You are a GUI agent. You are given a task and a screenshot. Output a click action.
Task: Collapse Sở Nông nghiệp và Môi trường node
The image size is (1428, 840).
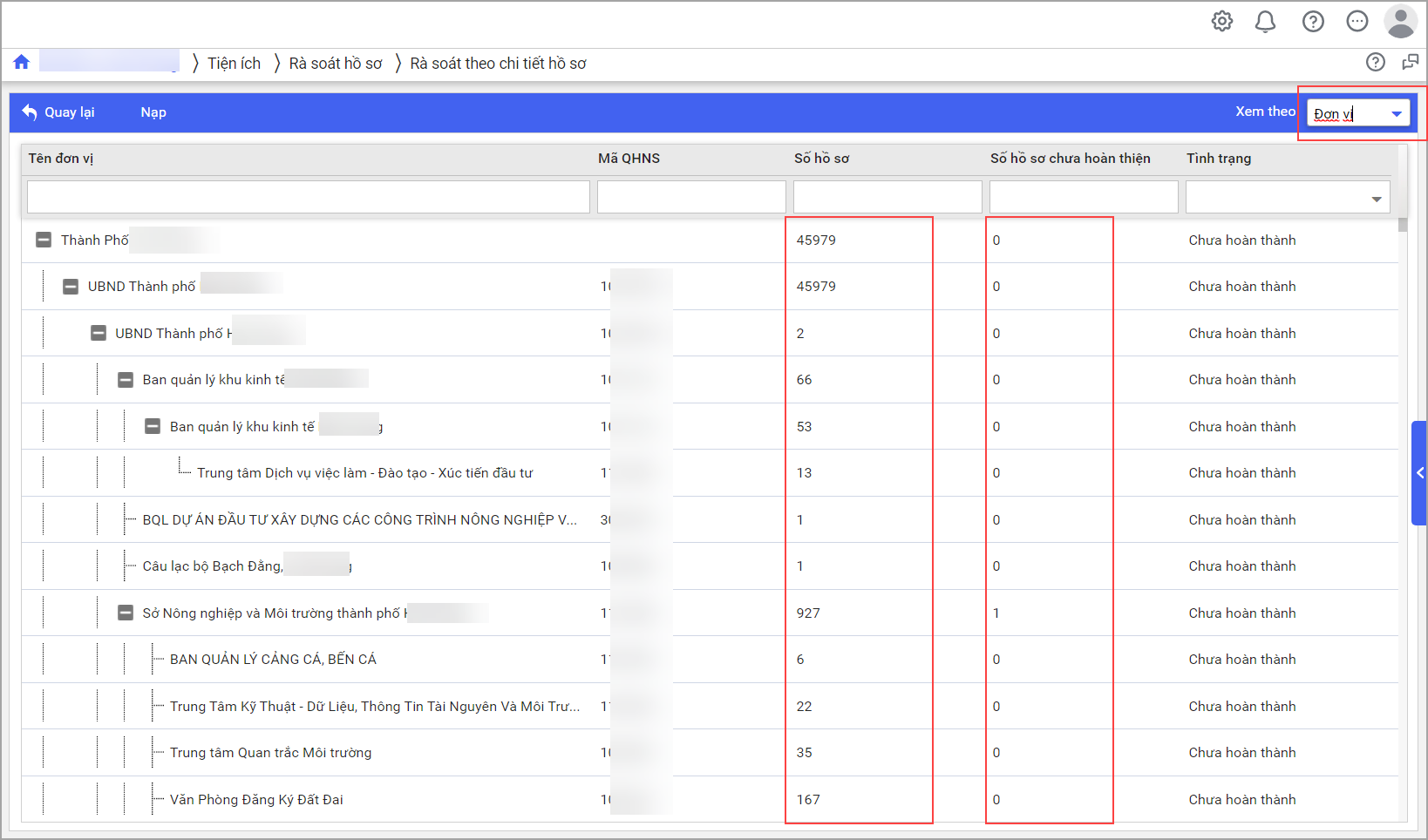(x=126, y=613)
